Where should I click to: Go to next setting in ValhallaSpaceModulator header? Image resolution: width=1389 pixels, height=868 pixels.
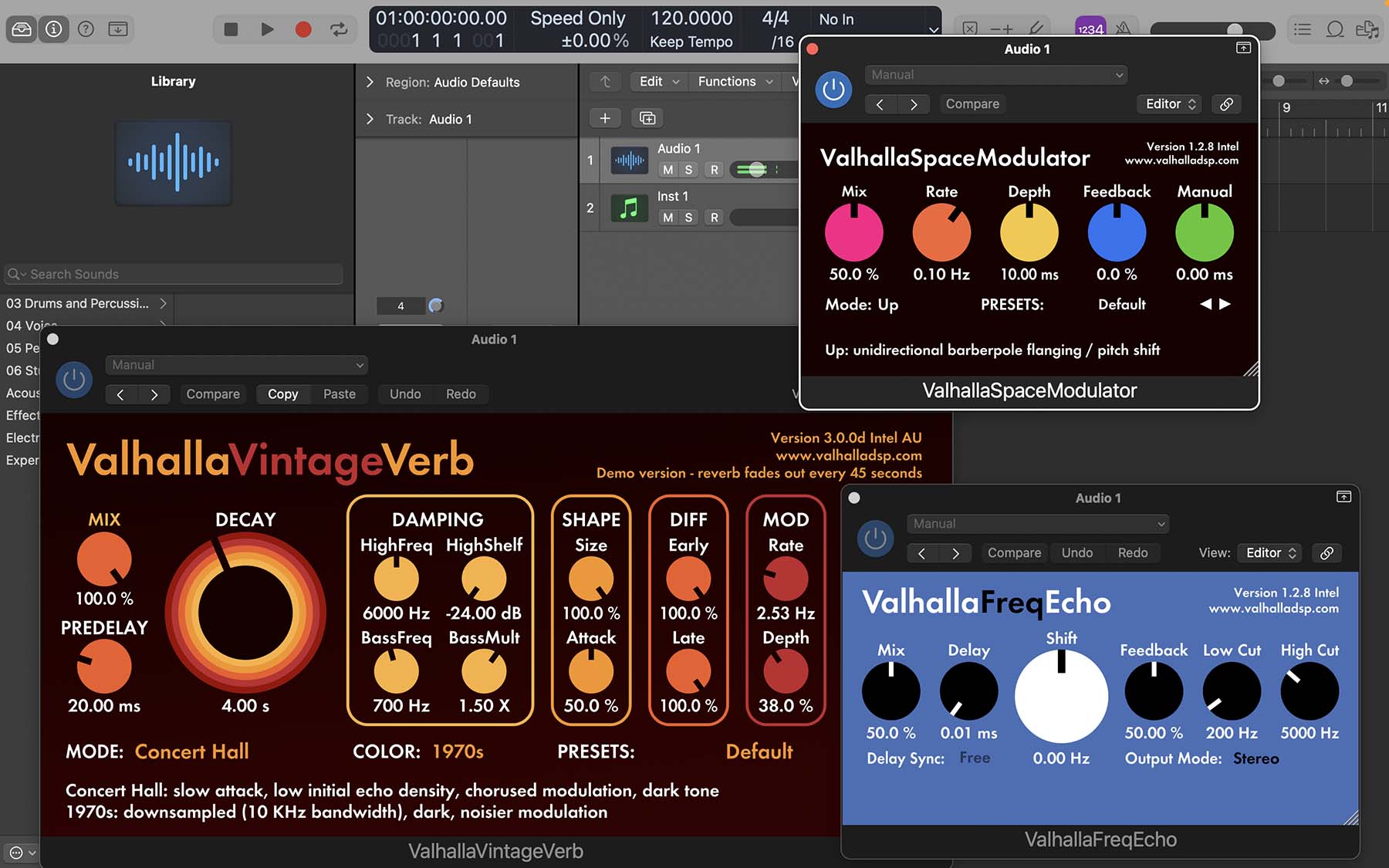914,104
